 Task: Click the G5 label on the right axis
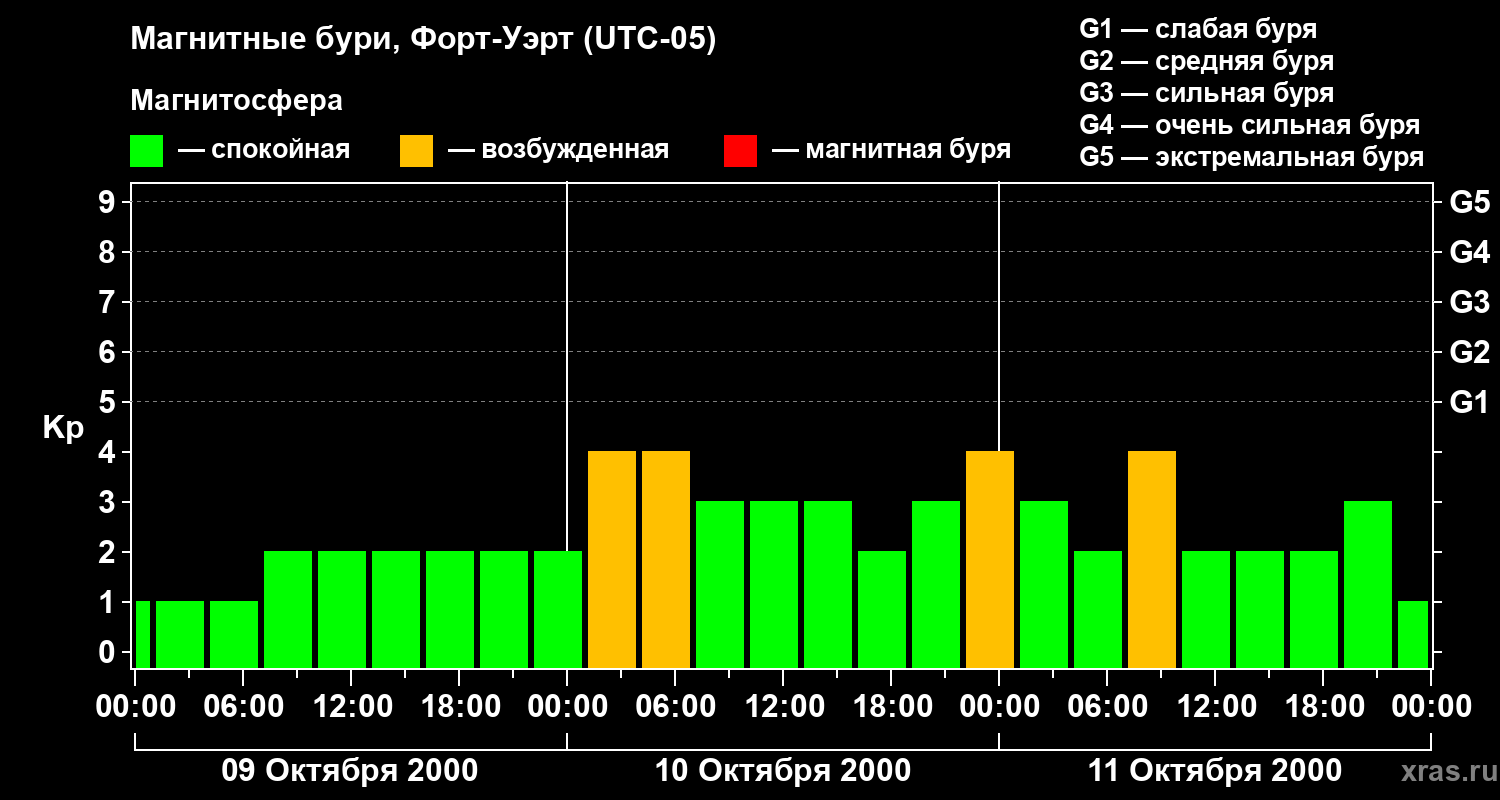pos(1469,202)
